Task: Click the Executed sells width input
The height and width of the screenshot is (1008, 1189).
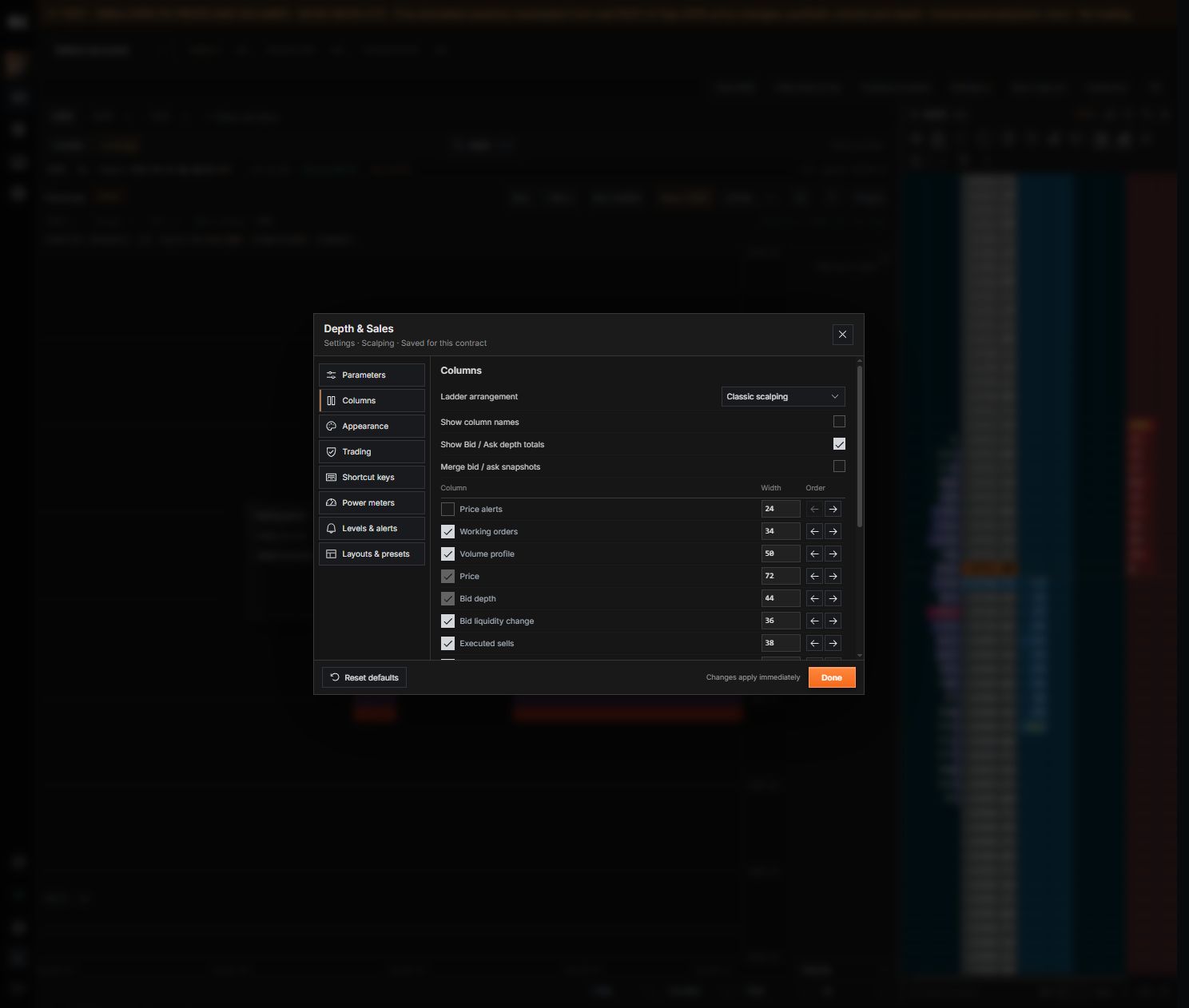Action: (x=781, y=643)
